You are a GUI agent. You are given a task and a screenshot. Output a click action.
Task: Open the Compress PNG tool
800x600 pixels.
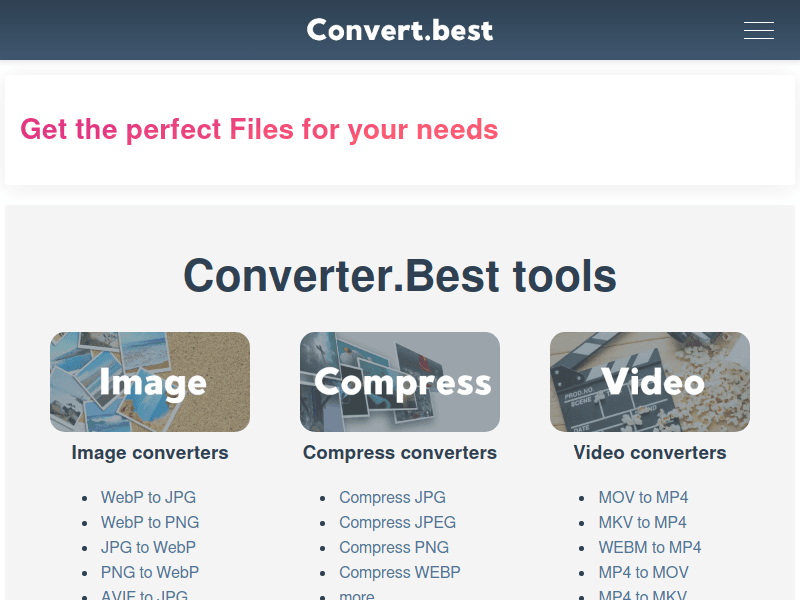[x=394, y=547]
